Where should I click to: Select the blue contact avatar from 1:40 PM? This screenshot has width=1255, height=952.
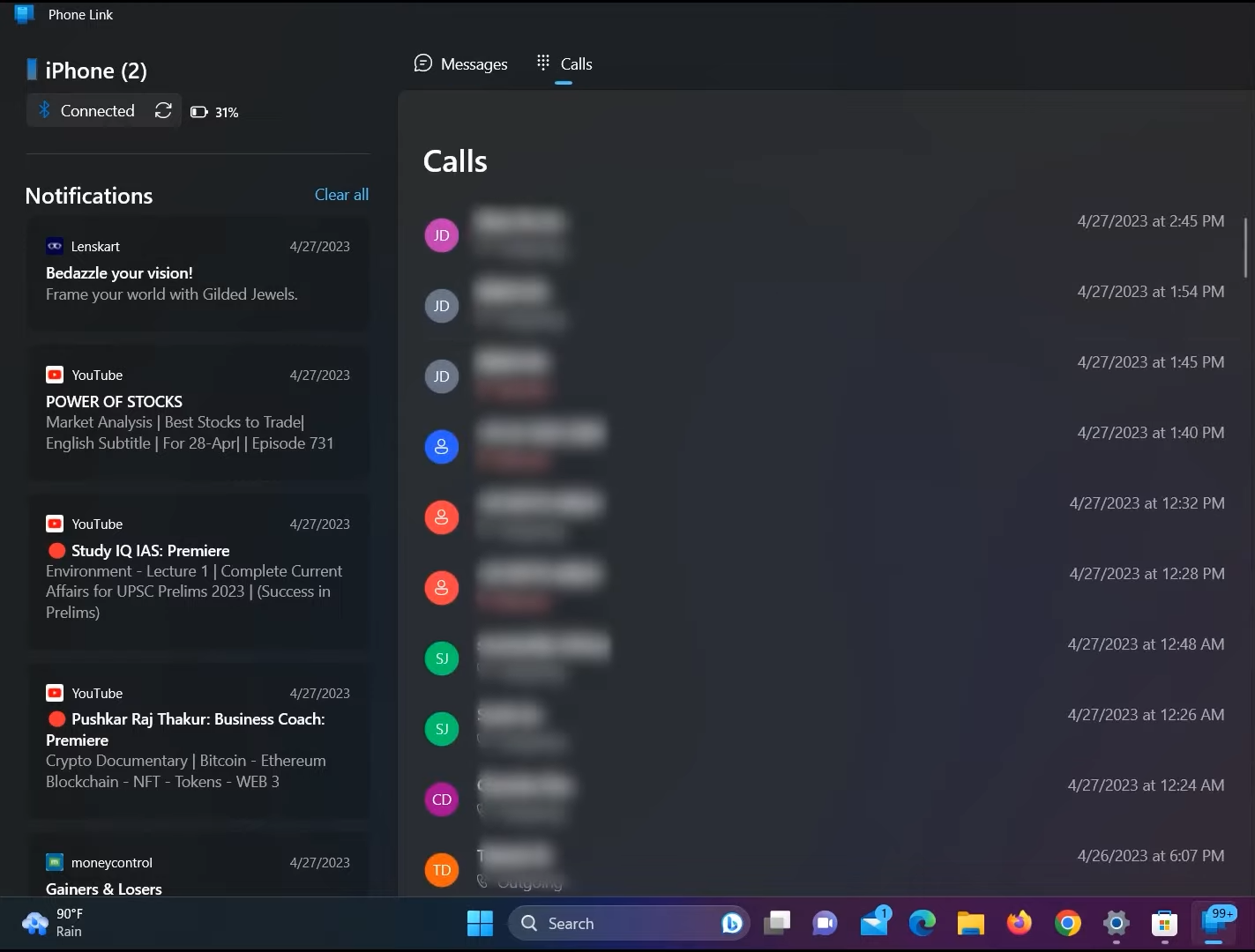click(x=442, y=447)
